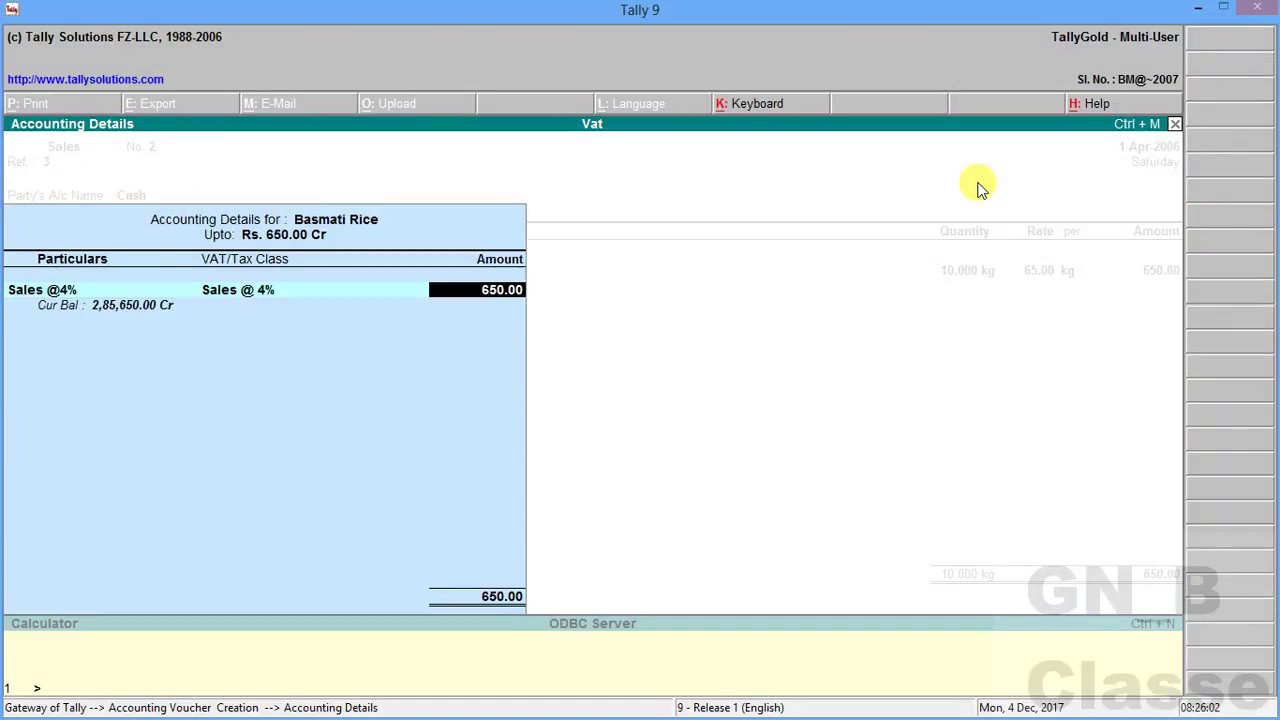Close the Accounting Details screen with X
This screenshot has width=1280, height=720.
[1174, 124]
